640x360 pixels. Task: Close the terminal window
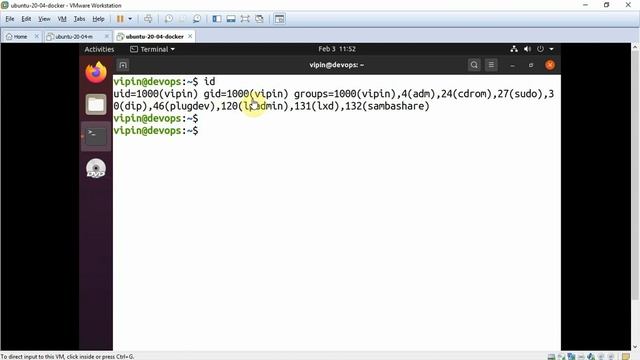[550, 65]
